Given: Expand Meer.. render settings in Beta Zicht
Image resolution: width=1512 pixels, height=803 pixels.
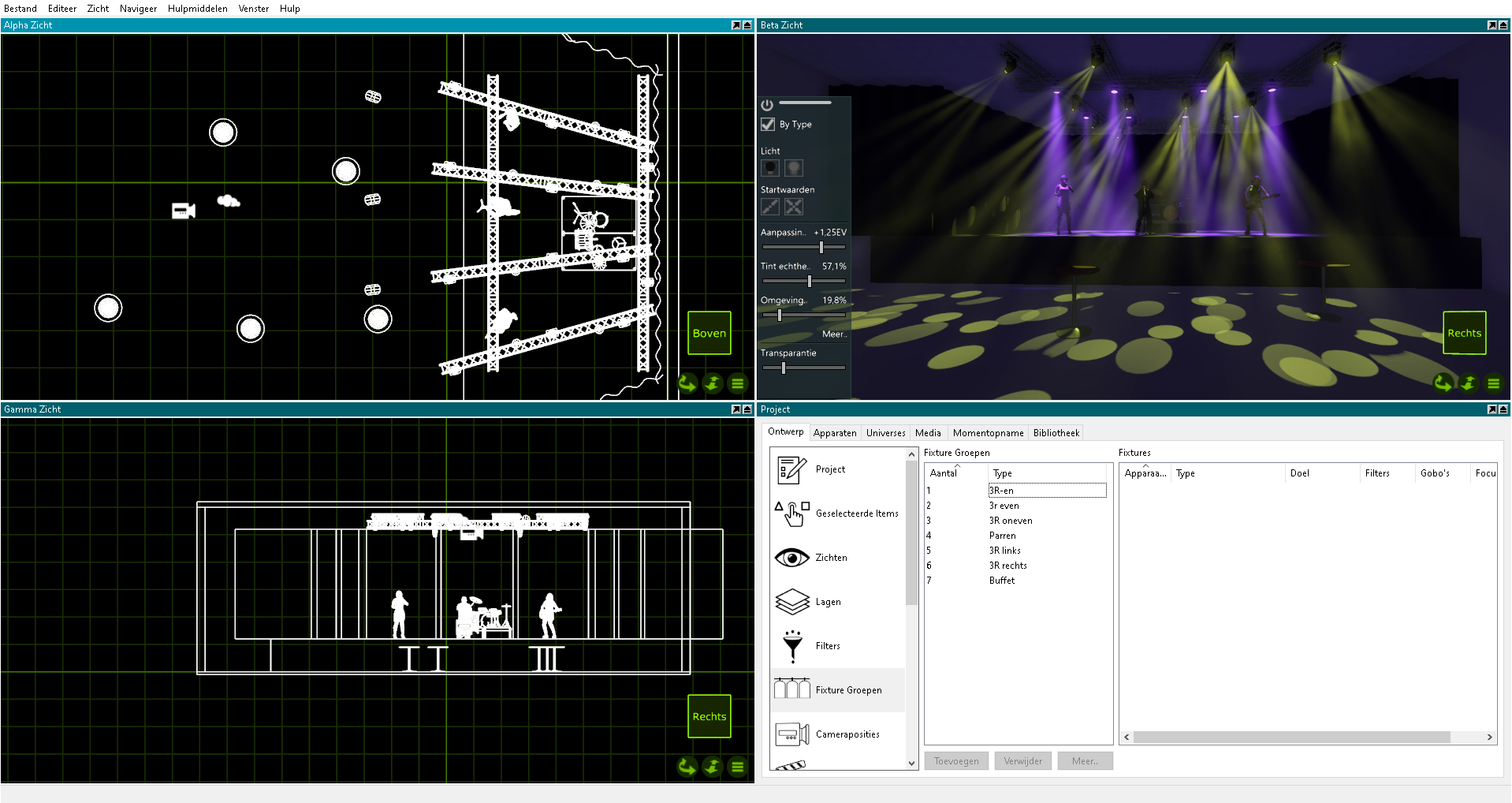Looking at the screenshot, I should click(833, 334).
